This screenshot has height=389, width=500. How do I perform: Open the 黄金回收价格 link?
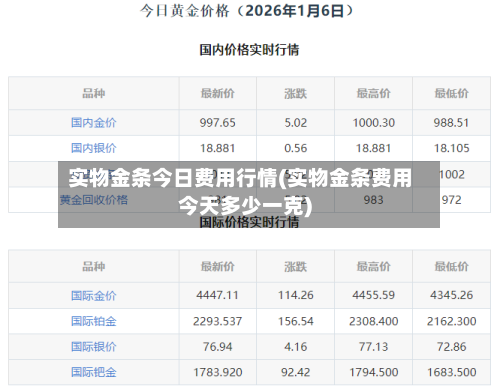pos(94,200)
